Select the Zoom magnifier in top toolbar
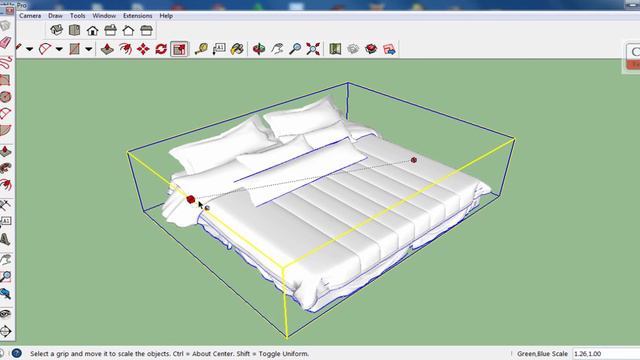Screen dimensions: 640x360 [295, 49]
